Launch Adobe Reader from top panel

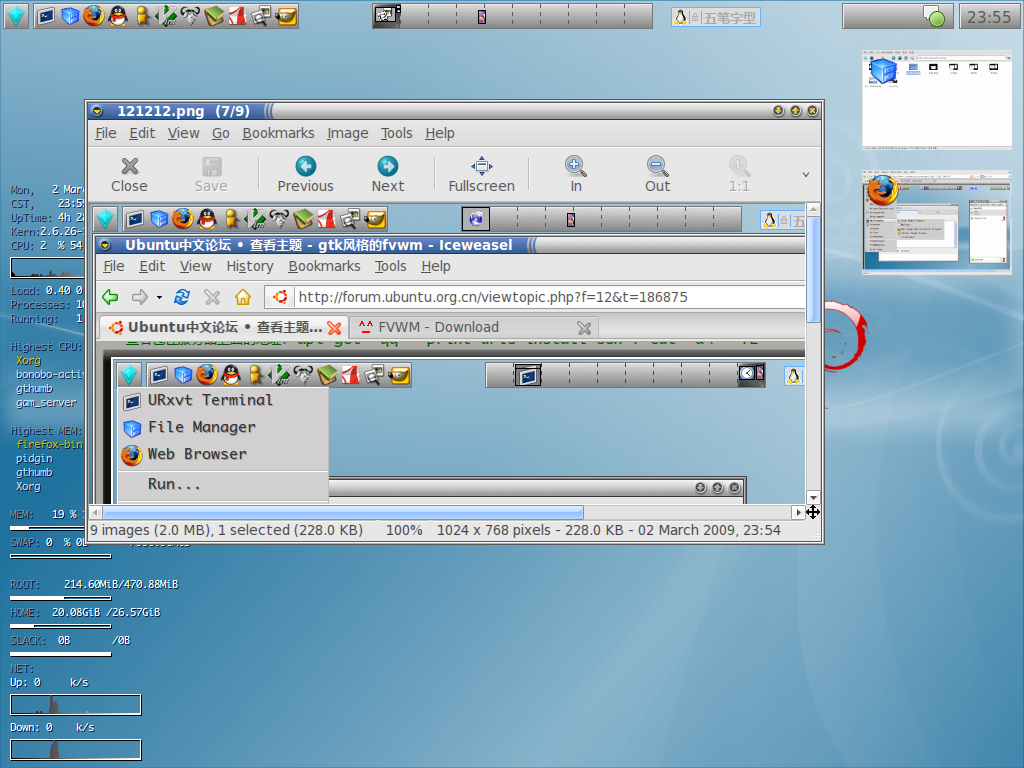238,16
